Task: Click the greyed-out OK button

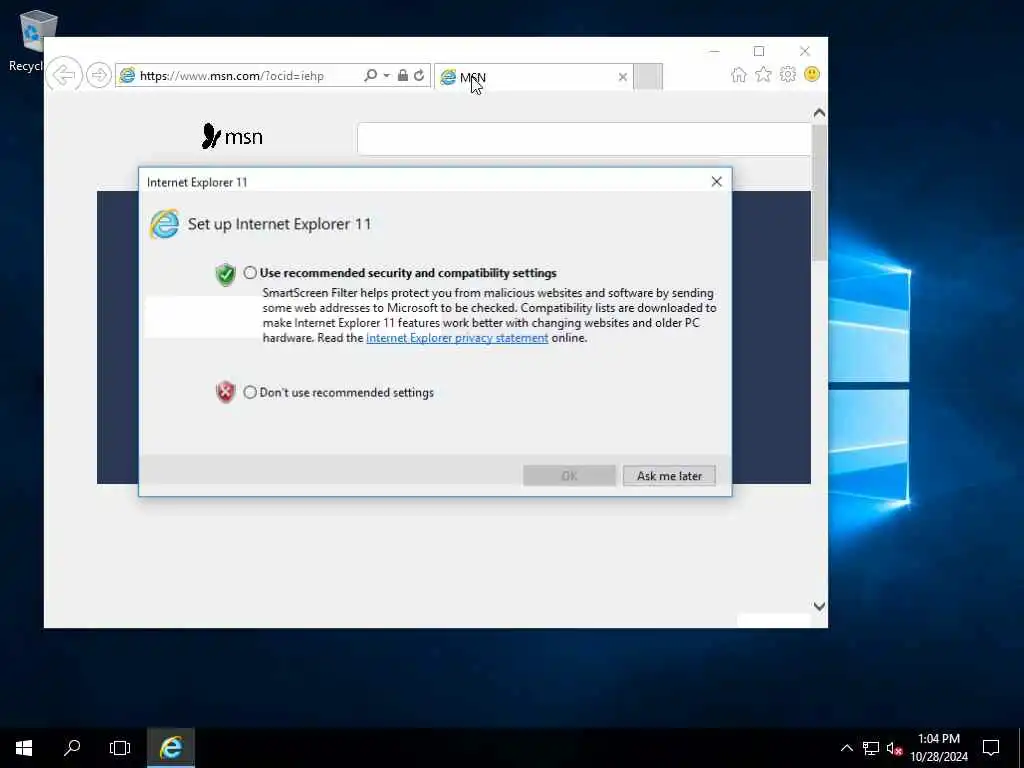Action: tap(569, 475)
